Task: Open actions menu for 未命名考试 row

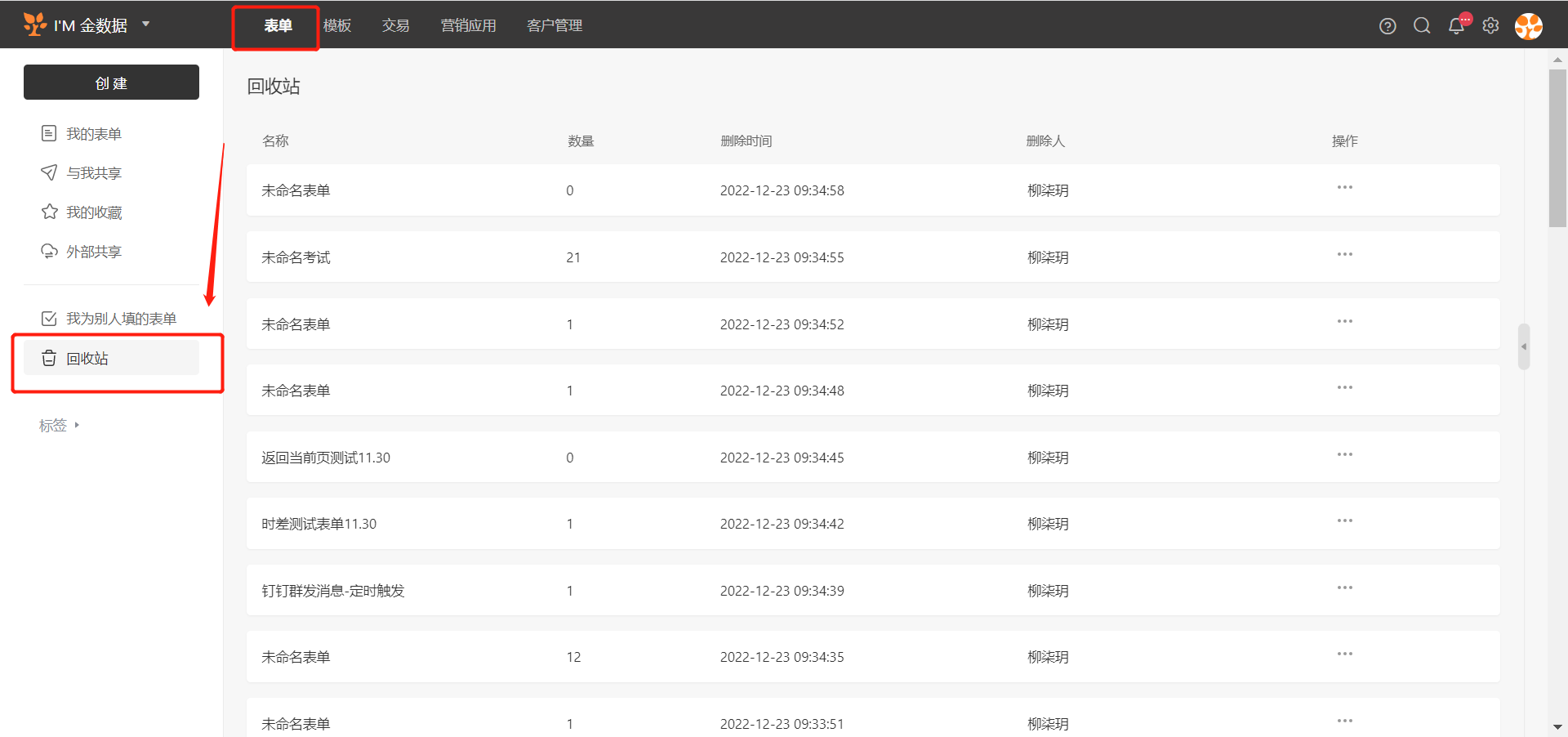Action: (1344, 255)
